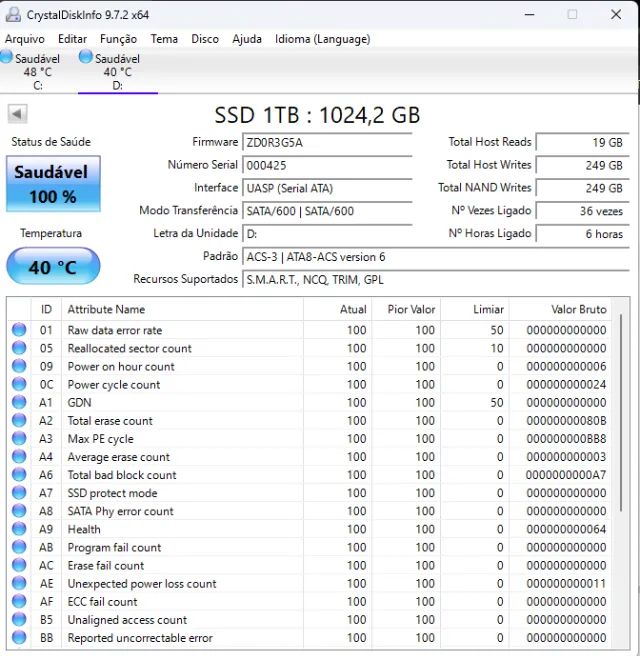Click the Número Serial field 000425
The width and height of the screenshot is (640, 656).
tap(327, 165)
